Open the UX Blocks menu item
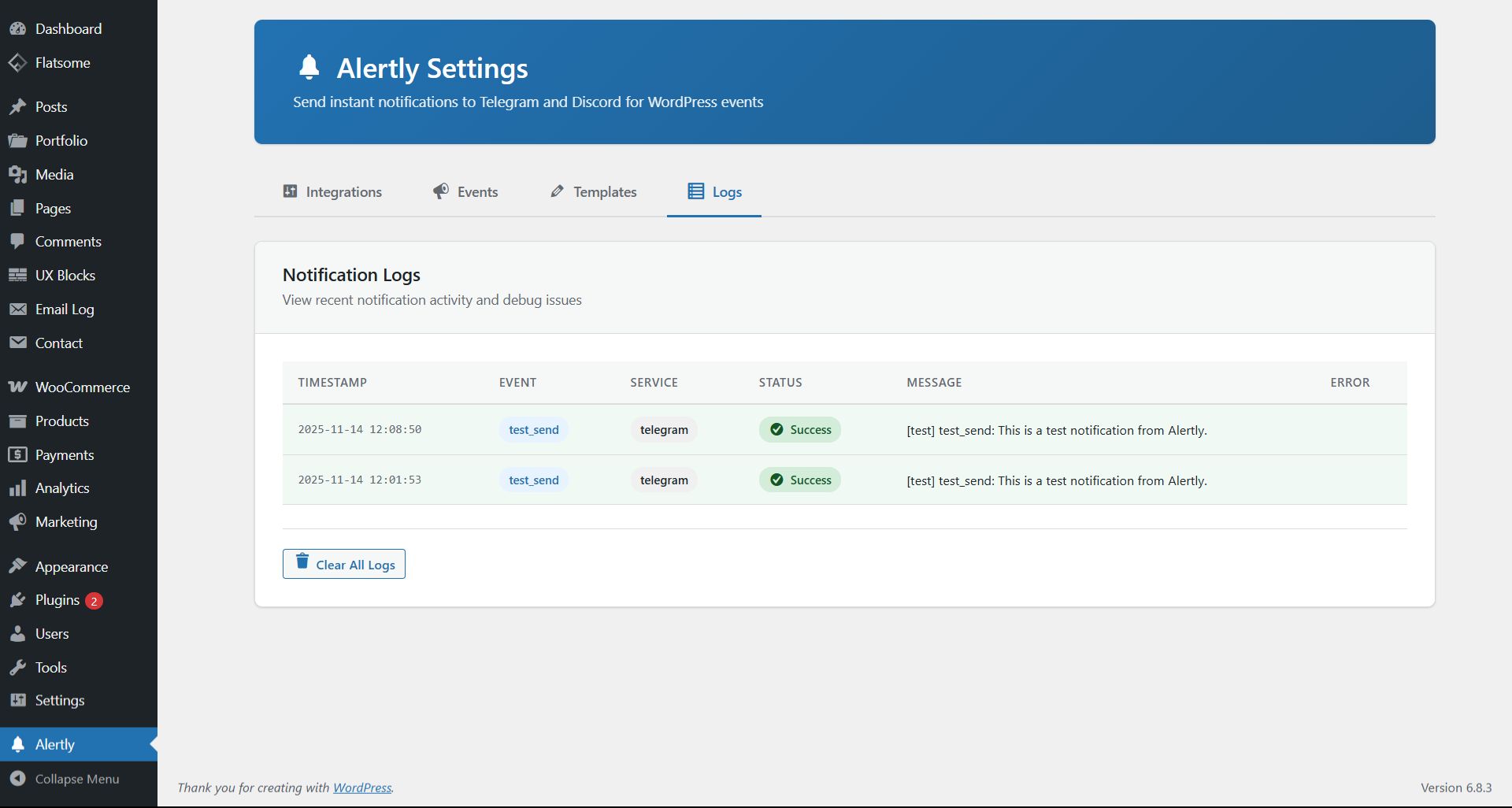Viewport: 1512px width, 808px height. click(x=65, y=276)
